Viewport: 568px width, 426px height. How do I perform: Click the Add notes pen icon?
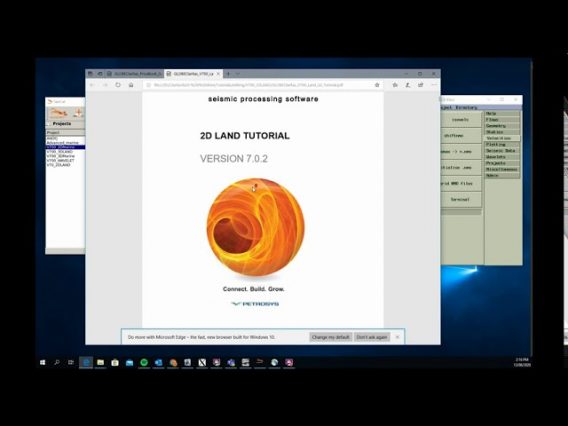[x=408, y=85]
